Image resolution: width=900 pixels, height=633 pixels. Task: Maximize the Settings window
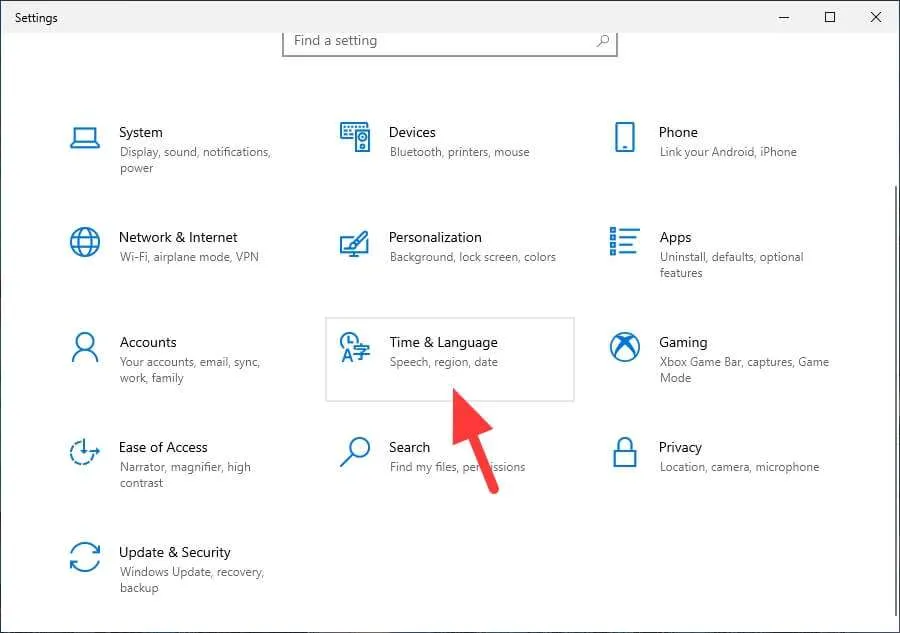tap(829, 17)
